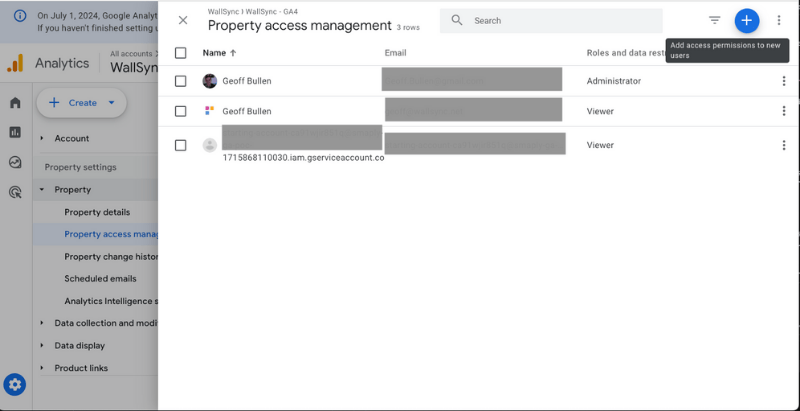Open Explore icon in left sidebar
Image resolution: width=800 pixels, height=411 pixels.
pyautogui.click(x=15, y=162)
